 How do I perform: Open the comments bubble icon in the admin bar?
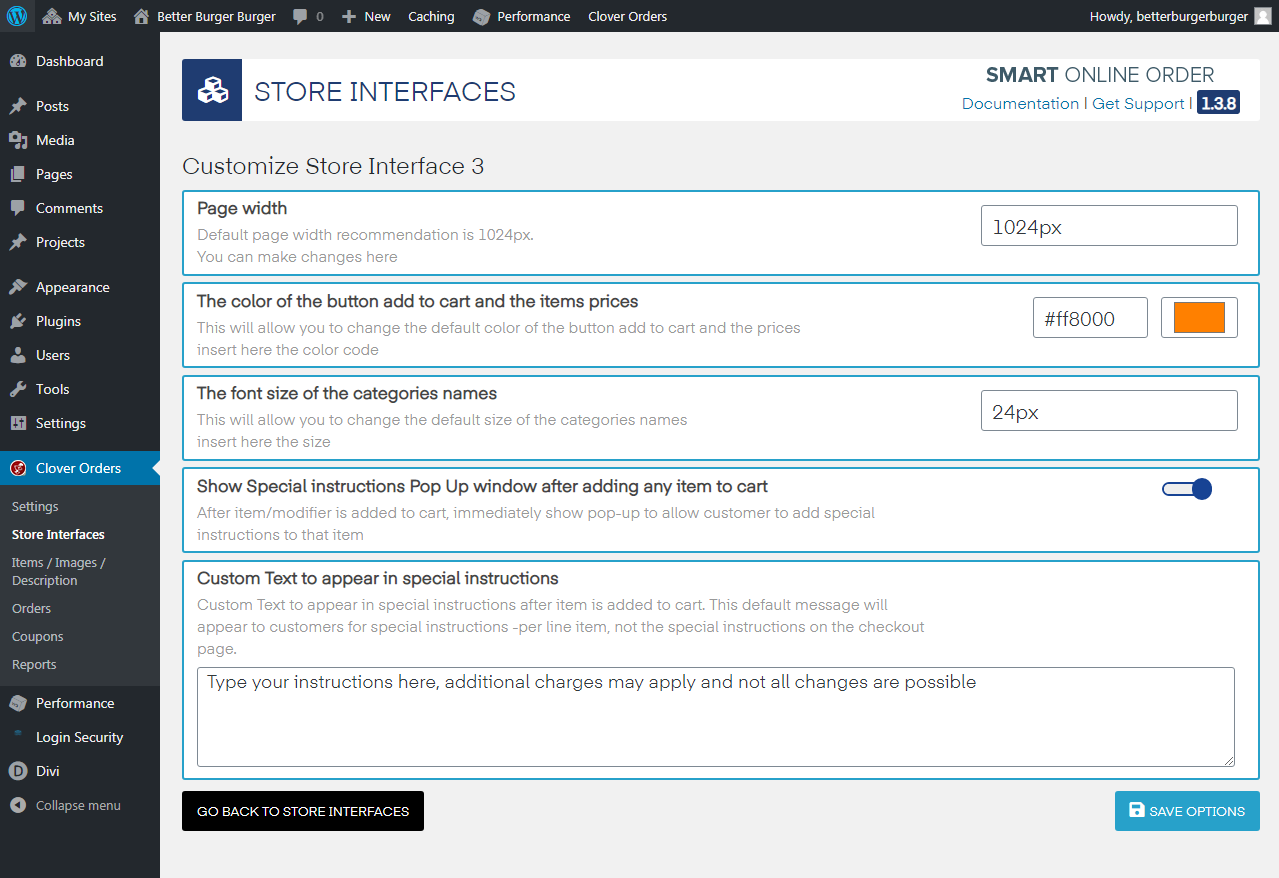(x=300, y=16)
